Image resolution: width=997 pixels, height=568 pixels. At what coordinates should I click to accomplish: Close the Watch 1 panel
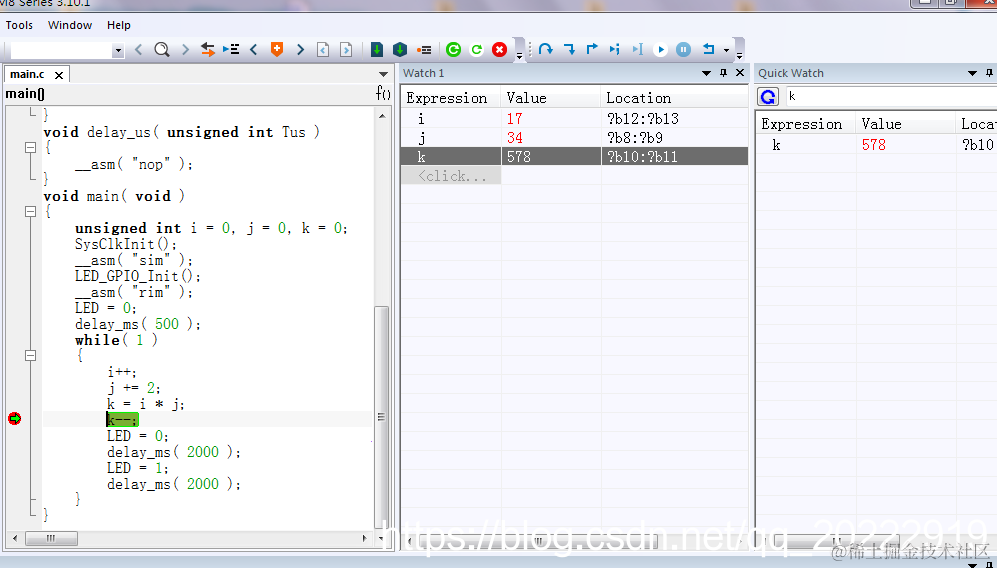(739, 73)
